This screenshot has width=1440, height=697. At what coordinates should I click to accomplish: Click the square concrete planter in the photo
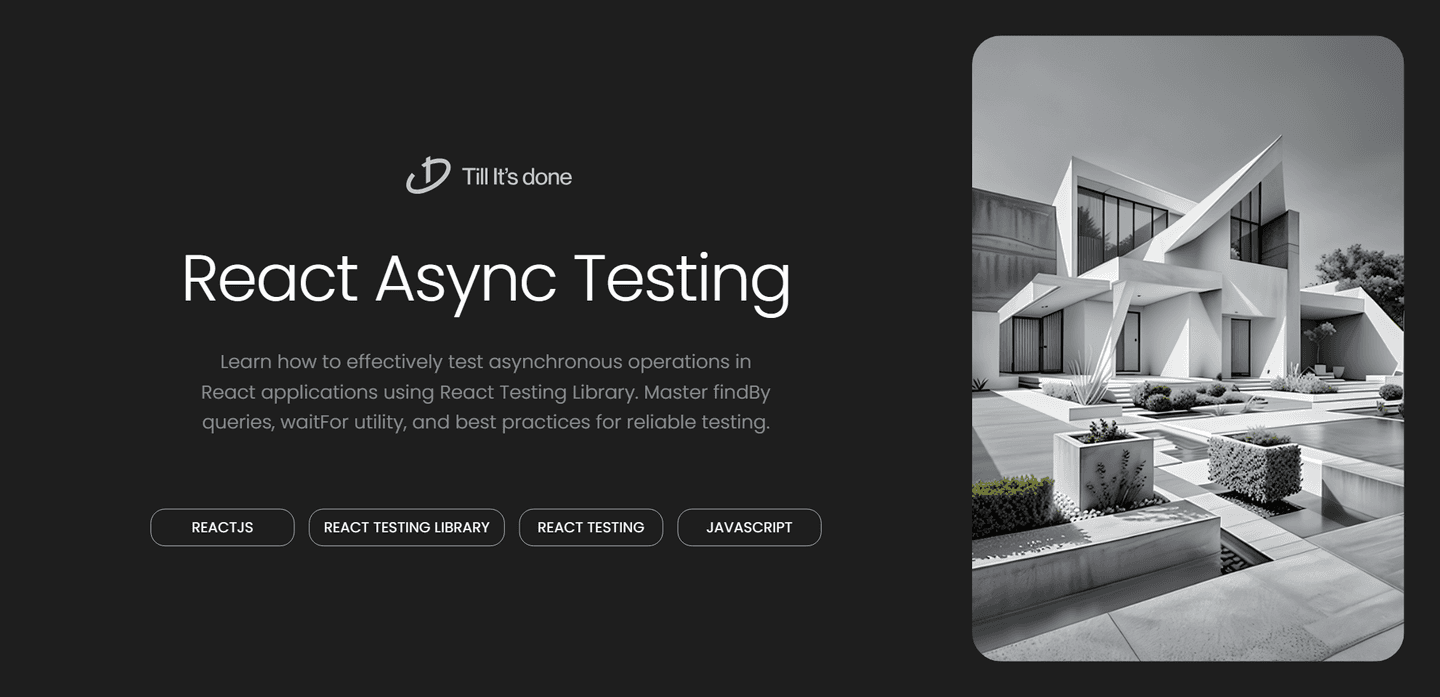tap(1102, 468)
